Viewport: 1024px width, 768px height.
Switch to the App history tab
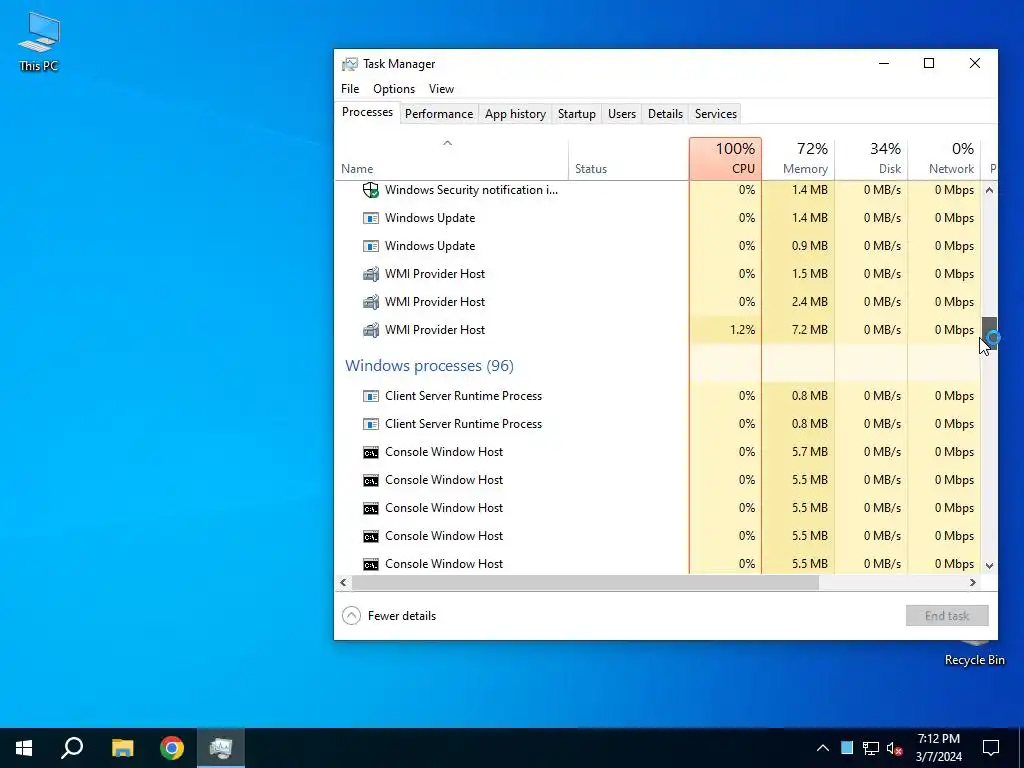click(x=515, y=114)
